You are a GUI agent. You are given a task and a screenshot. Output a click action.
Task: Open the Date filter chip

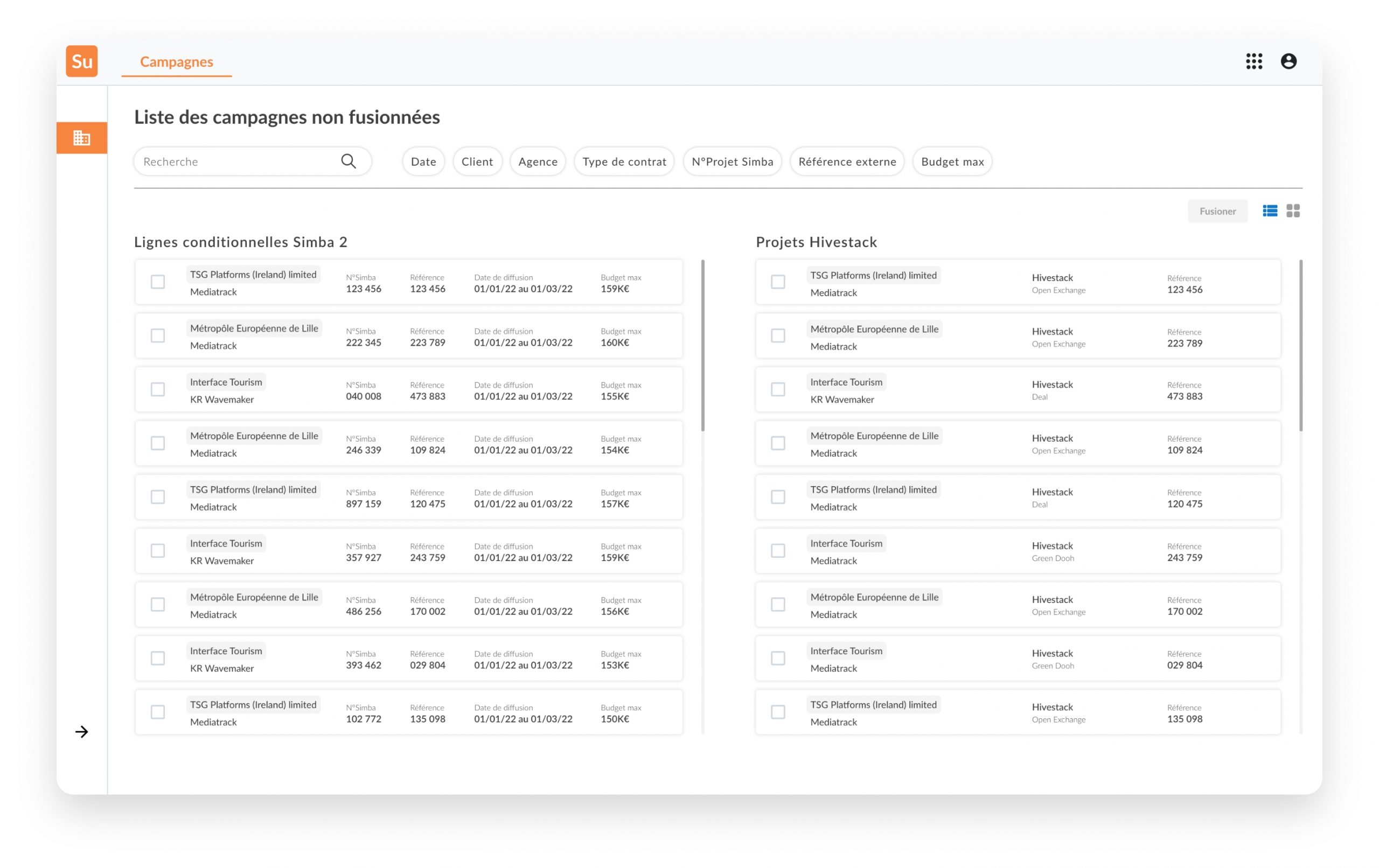423,162
